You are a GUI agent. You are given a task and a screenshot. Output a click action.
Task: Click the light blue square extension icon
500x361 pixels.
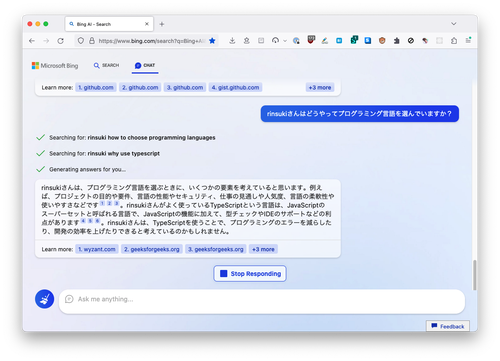(x=339, y=41)
